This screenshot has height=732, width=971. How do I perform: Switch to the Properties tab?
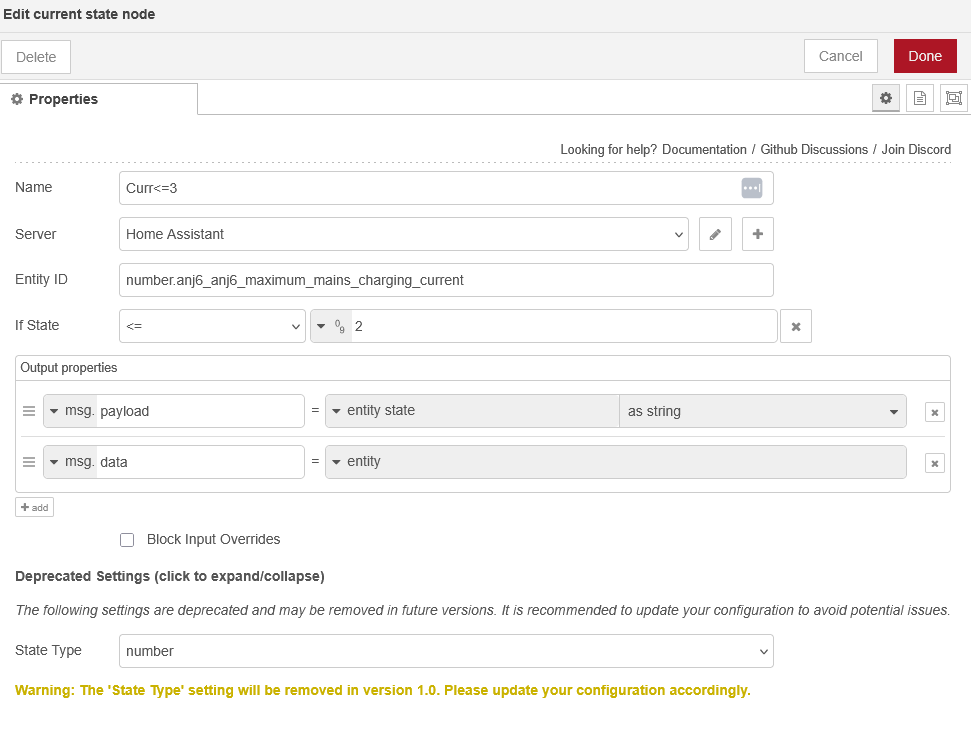coord(99,99)
